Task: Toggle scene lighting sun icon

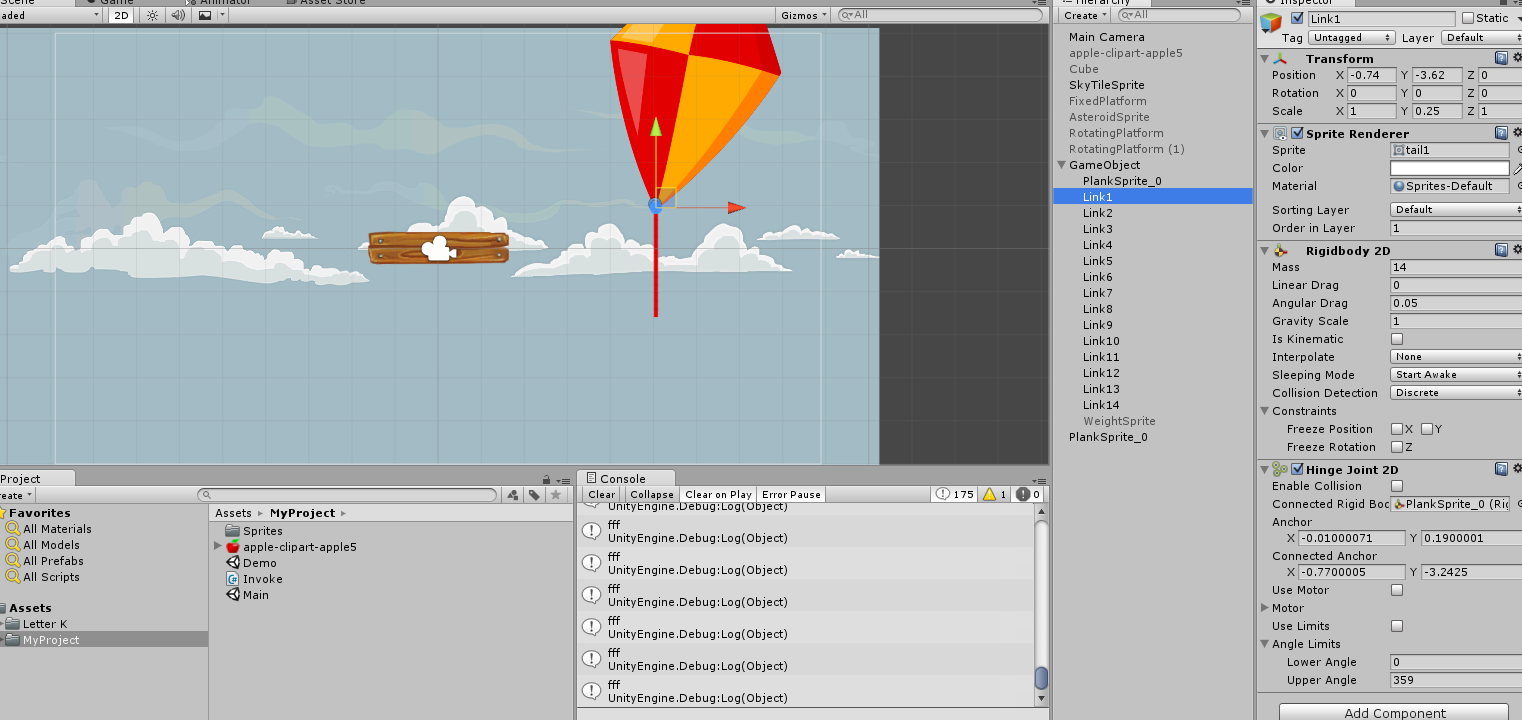Action: tap(152, 15)
